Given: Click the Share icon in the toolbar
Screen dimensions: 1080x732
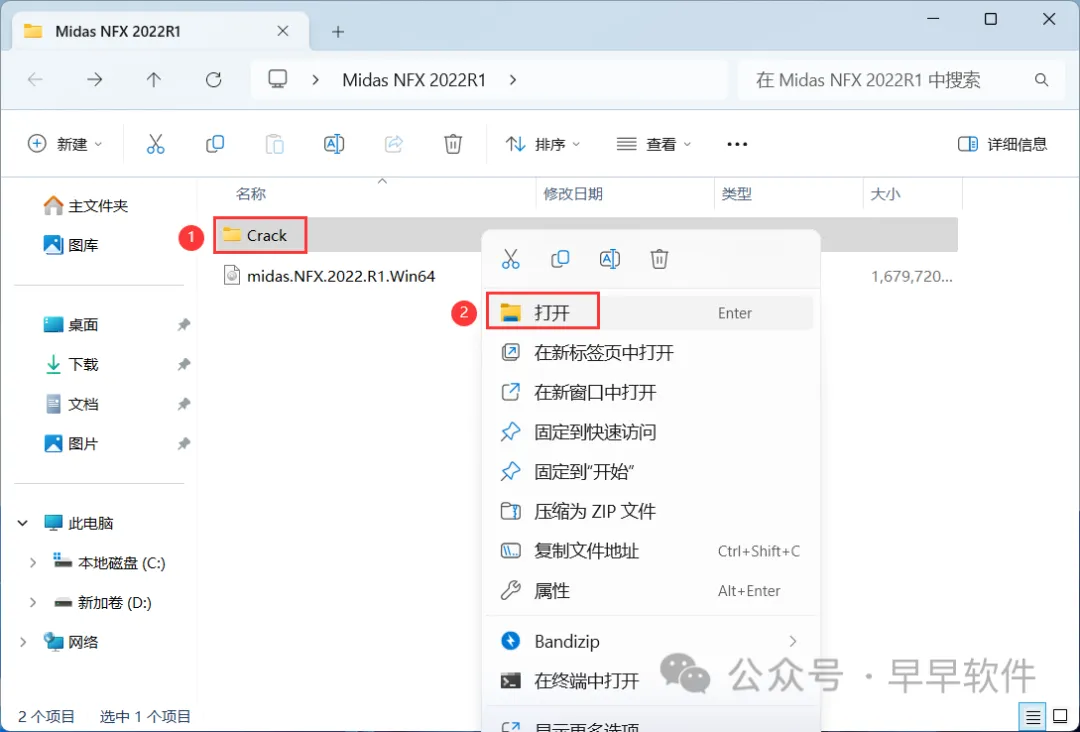Looking at the screenshot, I should pos(393,144).
